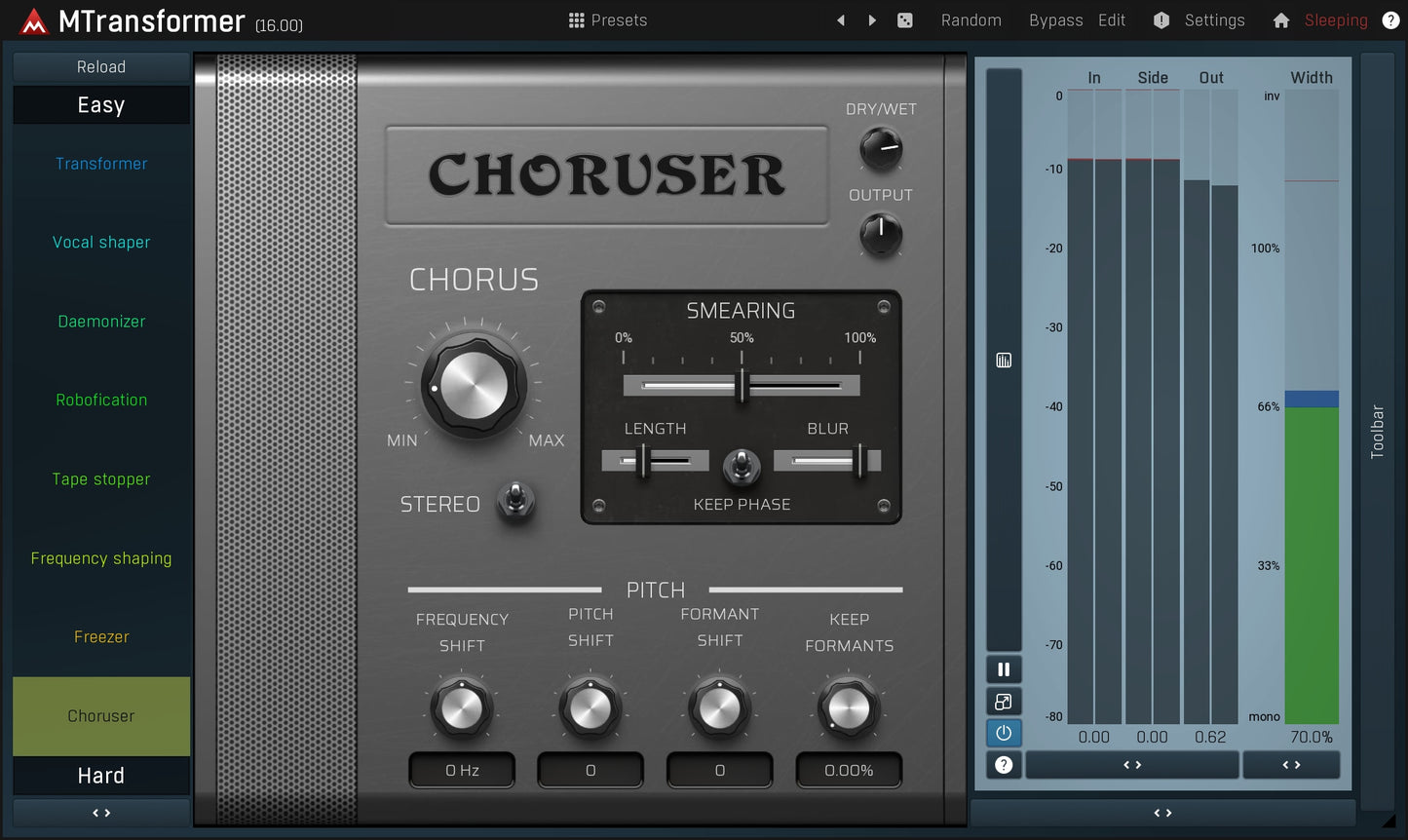The image size is (1408, 840).
Task: Click Bypass in the top bar
Action: tap(1055, 19)
